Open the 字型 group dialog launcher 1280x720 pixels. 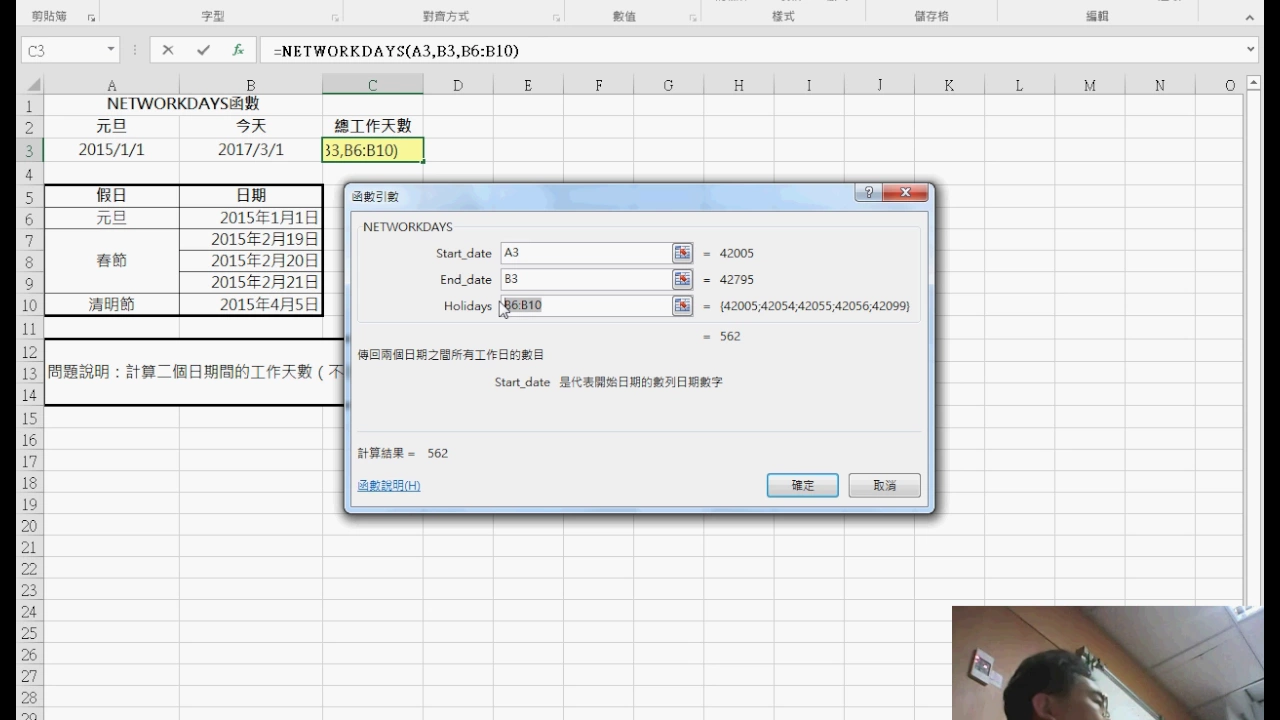point(335,18)
